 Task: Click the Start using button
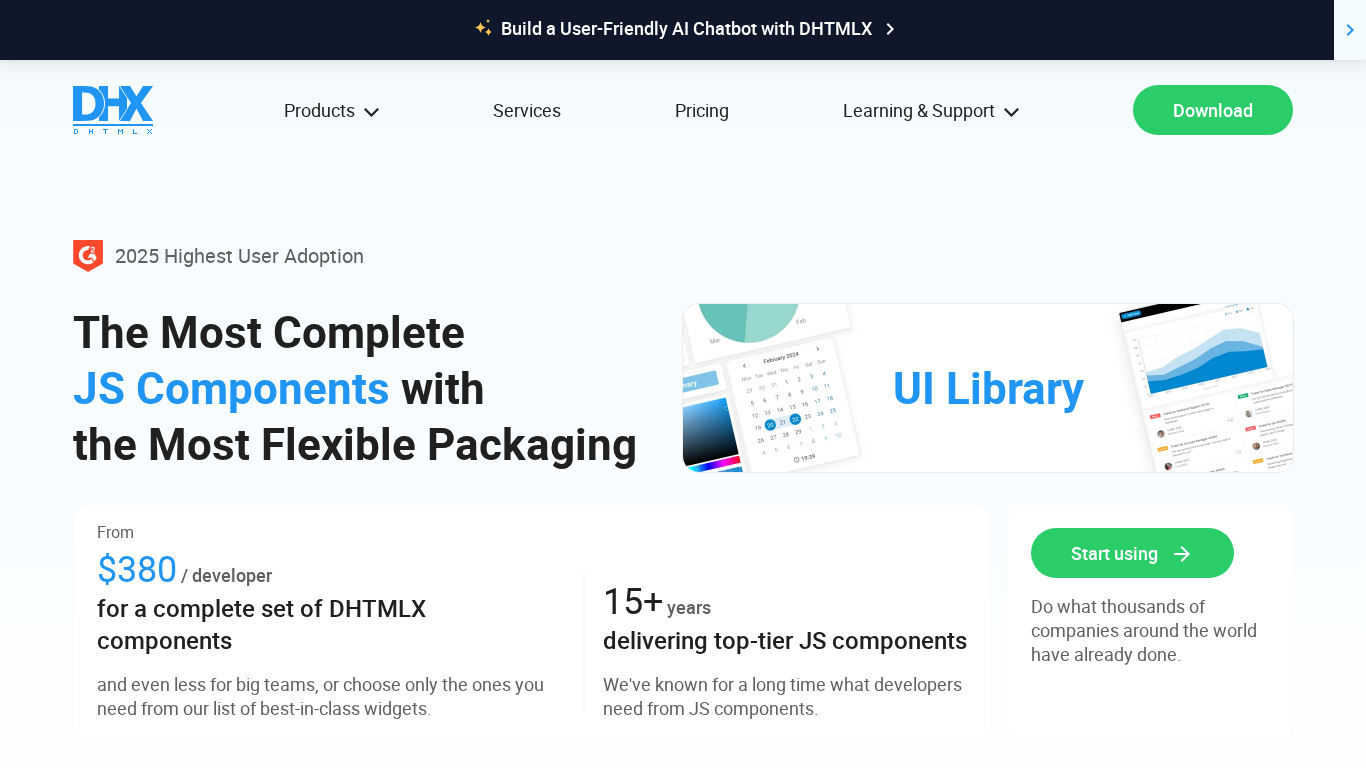coord(1132,553)
